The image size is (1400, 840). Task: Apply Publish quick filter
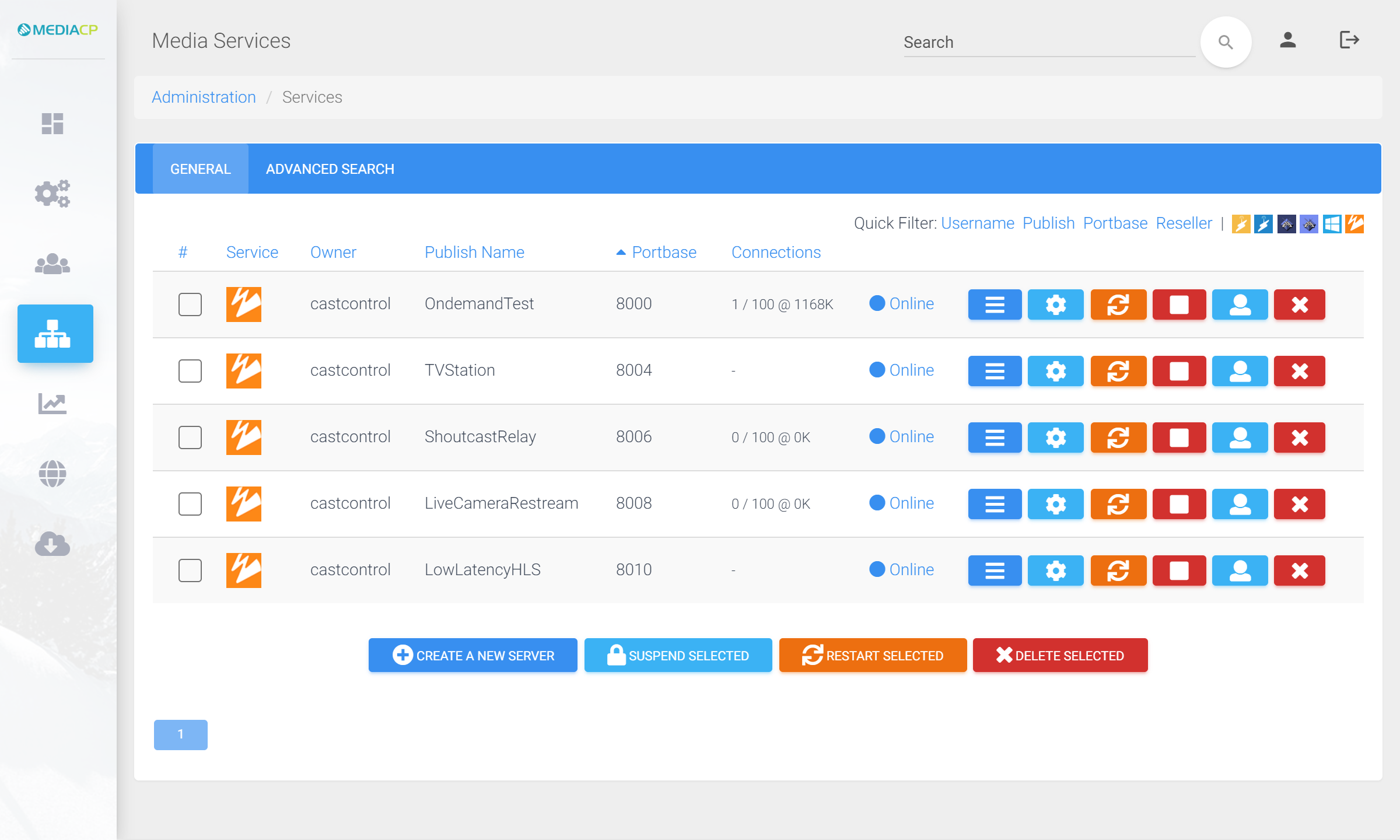pos(1048,223)
